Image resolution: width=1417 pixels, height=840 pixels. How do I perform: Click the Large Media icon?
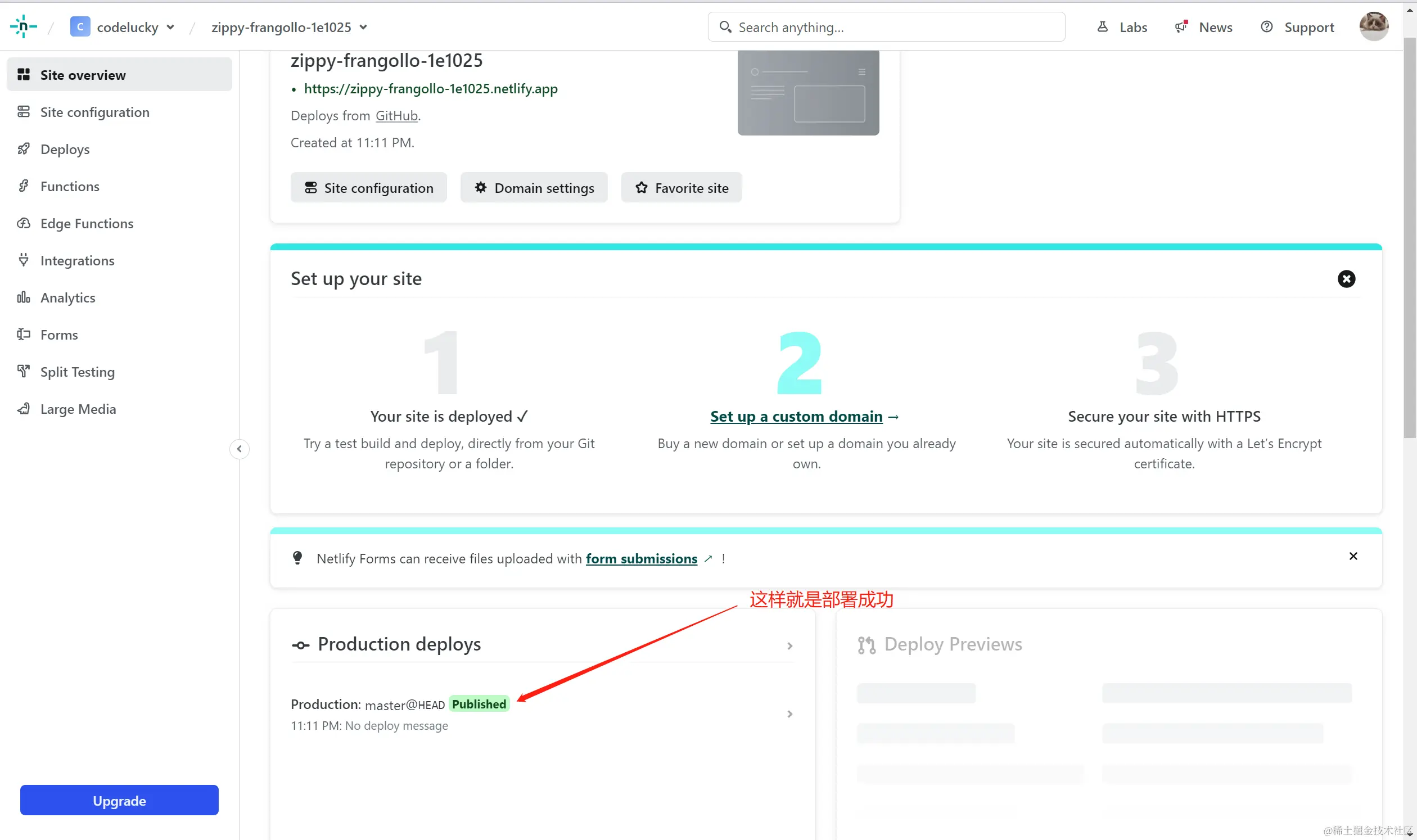(x=23, y=409)
